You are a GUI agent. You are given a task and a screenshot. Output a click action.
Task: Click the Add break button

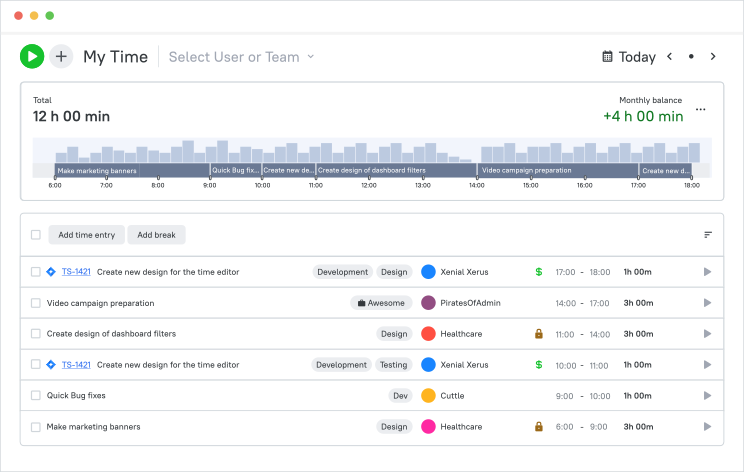tap(156, 235)
